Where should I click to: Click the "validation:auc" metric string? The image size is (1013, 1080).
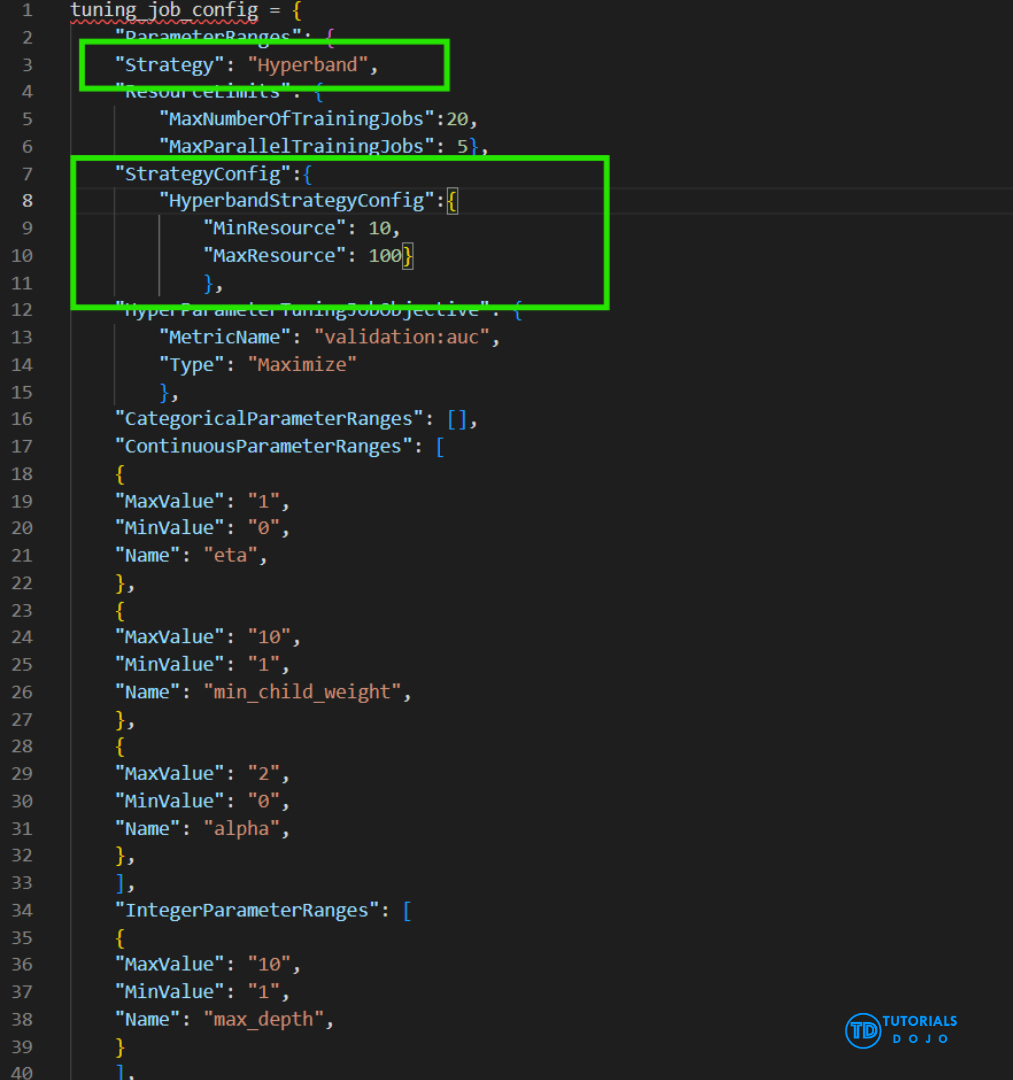(x=402, y=337)
